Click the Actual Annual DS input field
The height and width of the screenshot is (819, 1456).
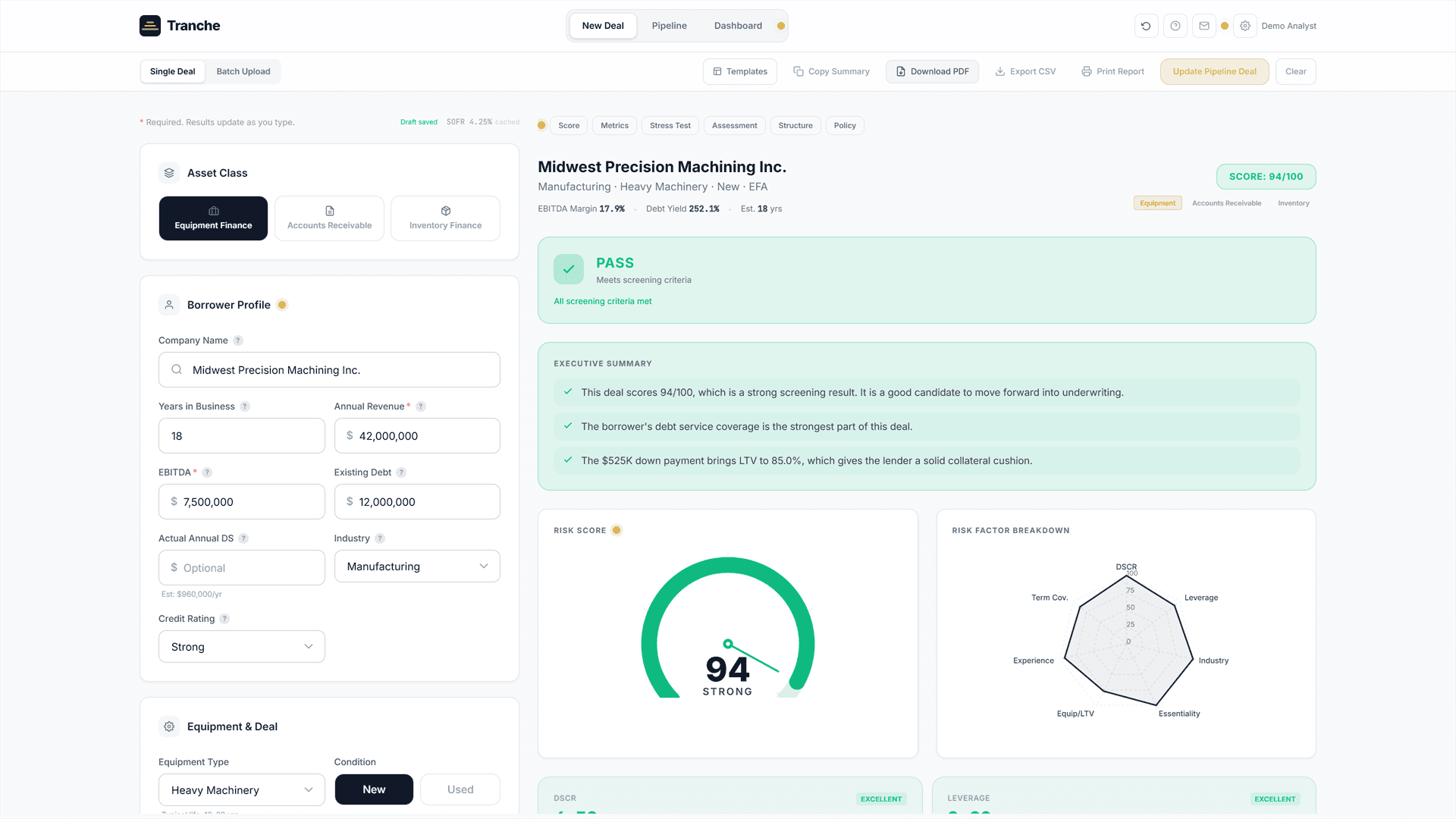coord(242,567)
